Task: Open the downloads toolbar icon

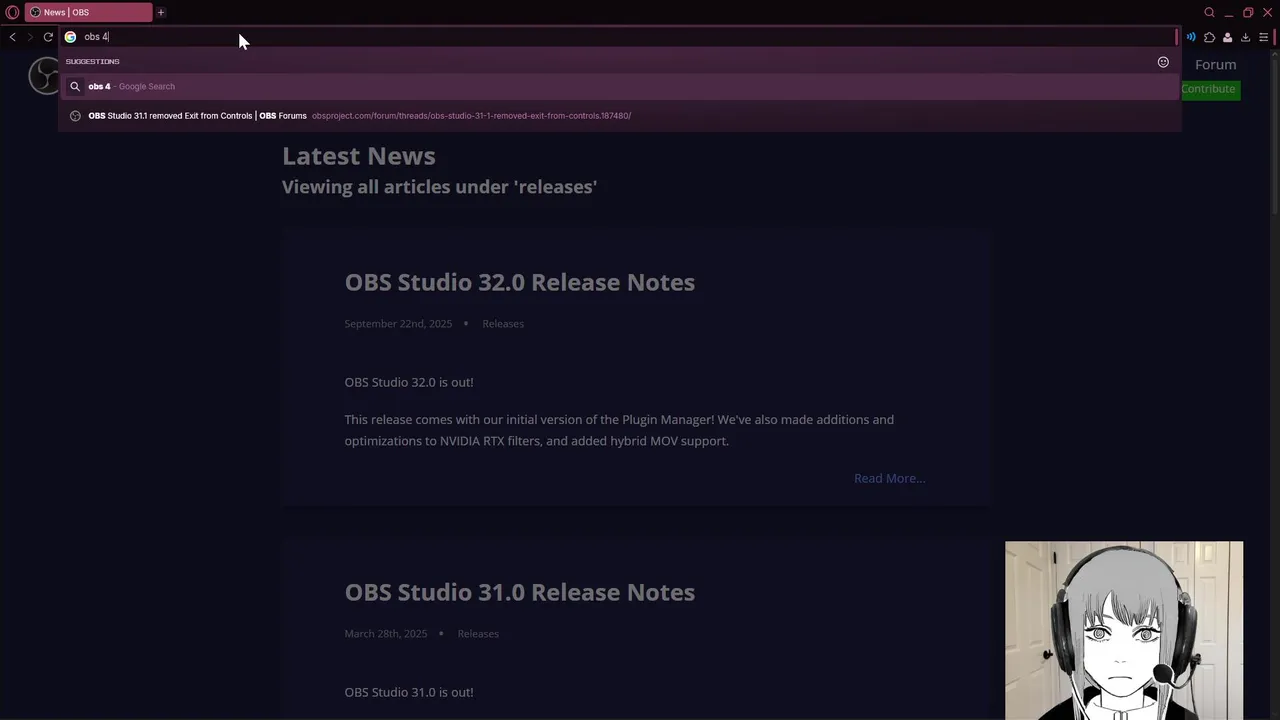Action: (1245, 37)
